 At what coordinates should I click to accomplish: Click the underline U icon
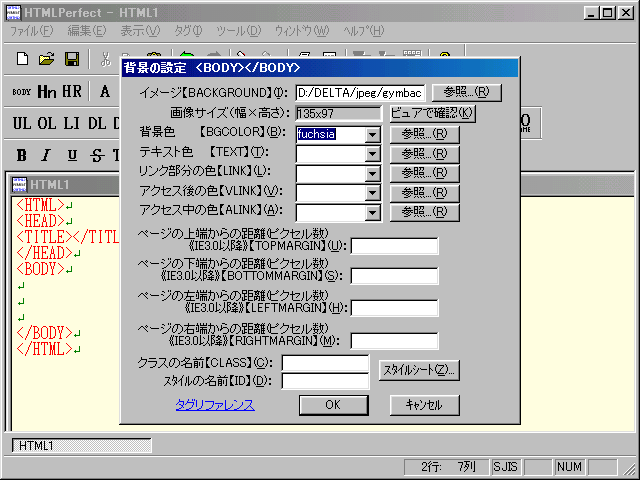click(71, 155)
